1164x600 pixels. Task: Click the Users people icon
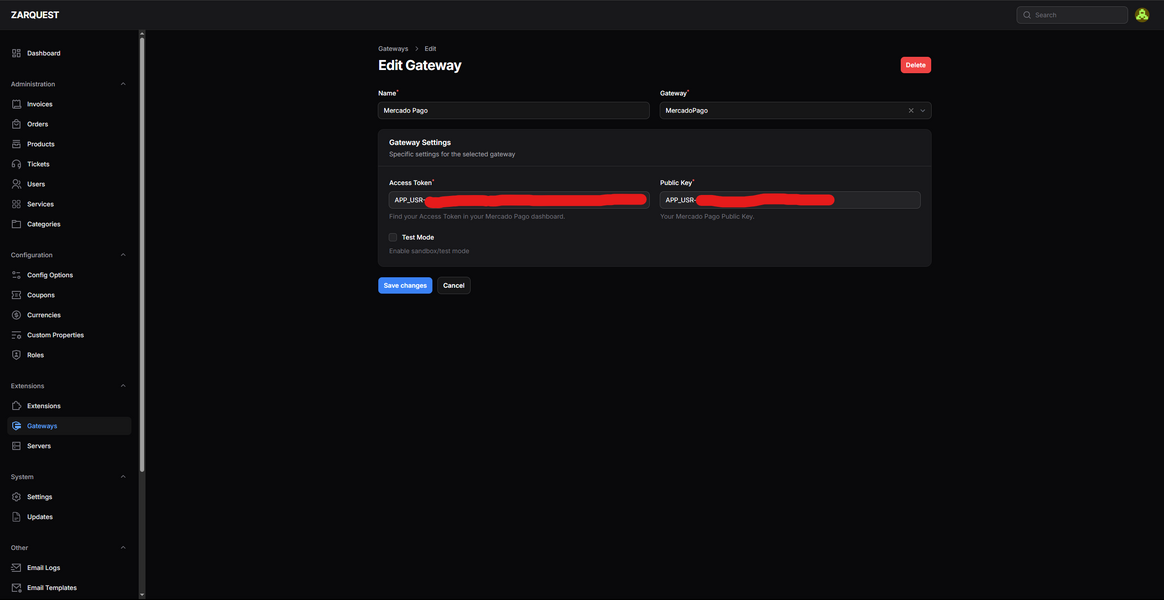coord(16,184)
